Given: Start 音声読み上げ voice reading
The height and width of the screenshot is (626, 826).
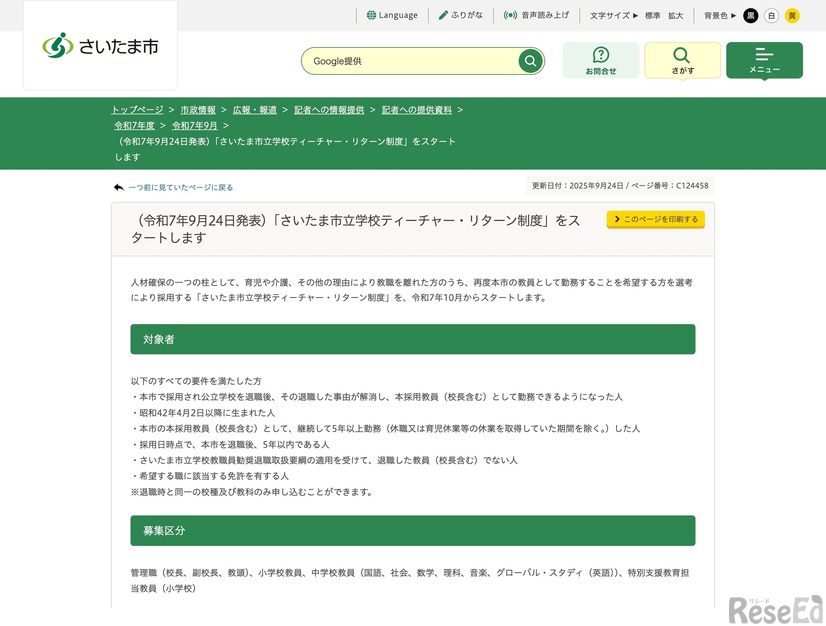Looking at the screenshot, I should coord(536,15).
